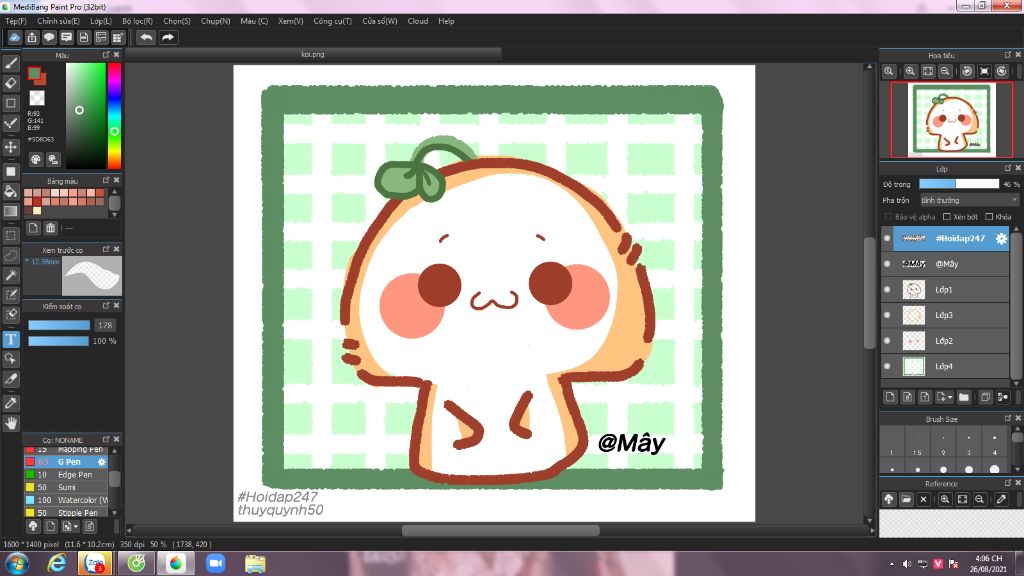
Task: Hide the Lớp2 layer
Action: (887, 340)
